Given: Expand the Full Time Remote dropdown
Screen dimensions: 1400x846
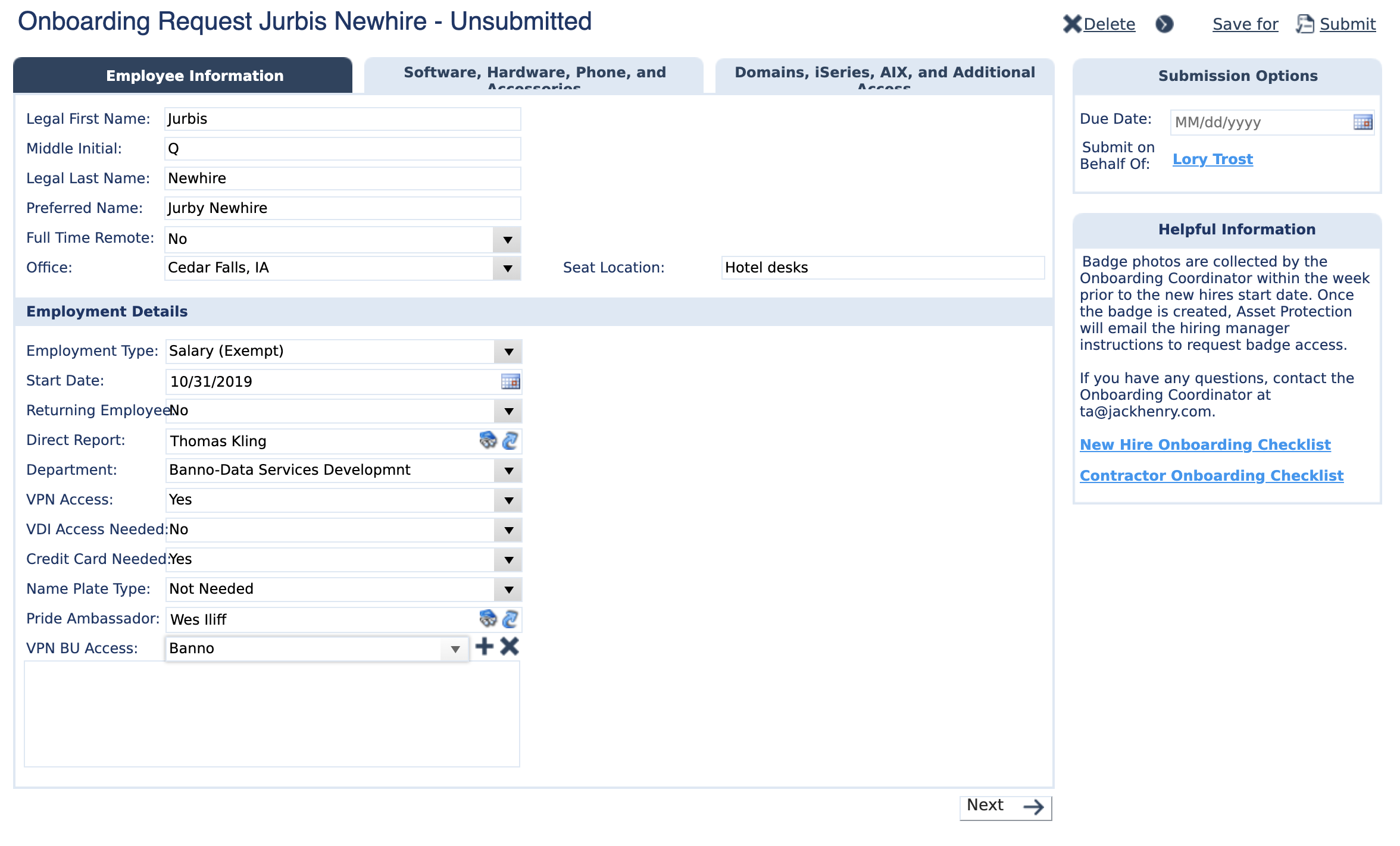Looking at the screenshot, I should [x=507, y=240].
